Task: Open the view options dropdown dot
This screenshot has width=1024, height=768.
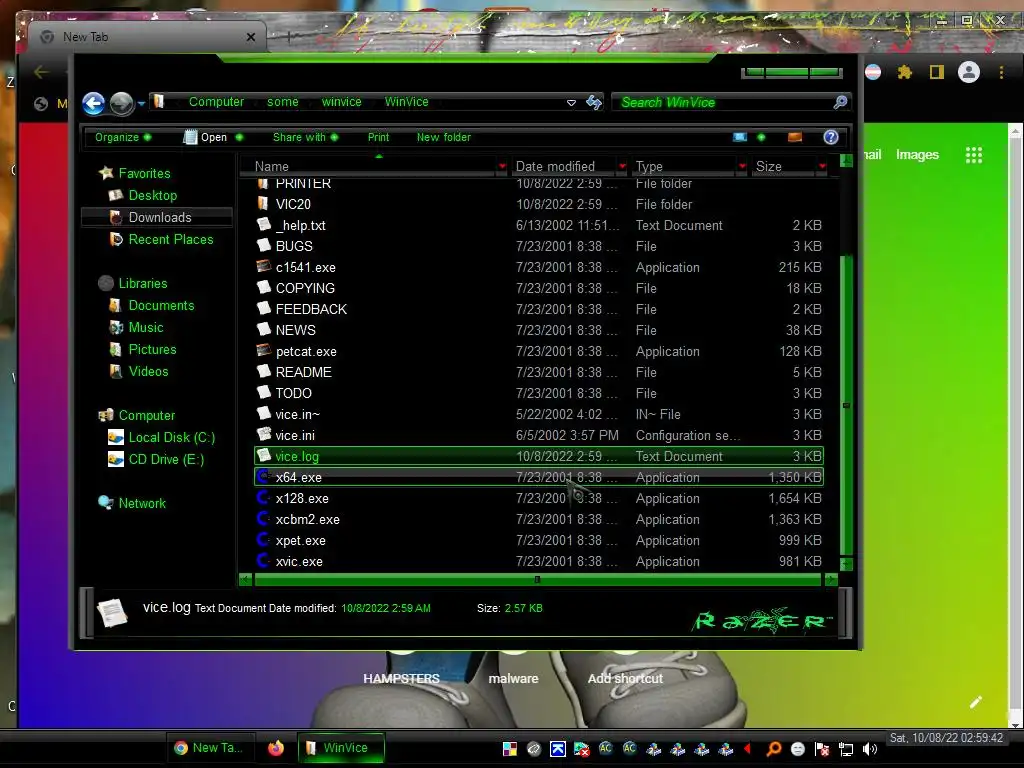Action: tap(761, 137)
